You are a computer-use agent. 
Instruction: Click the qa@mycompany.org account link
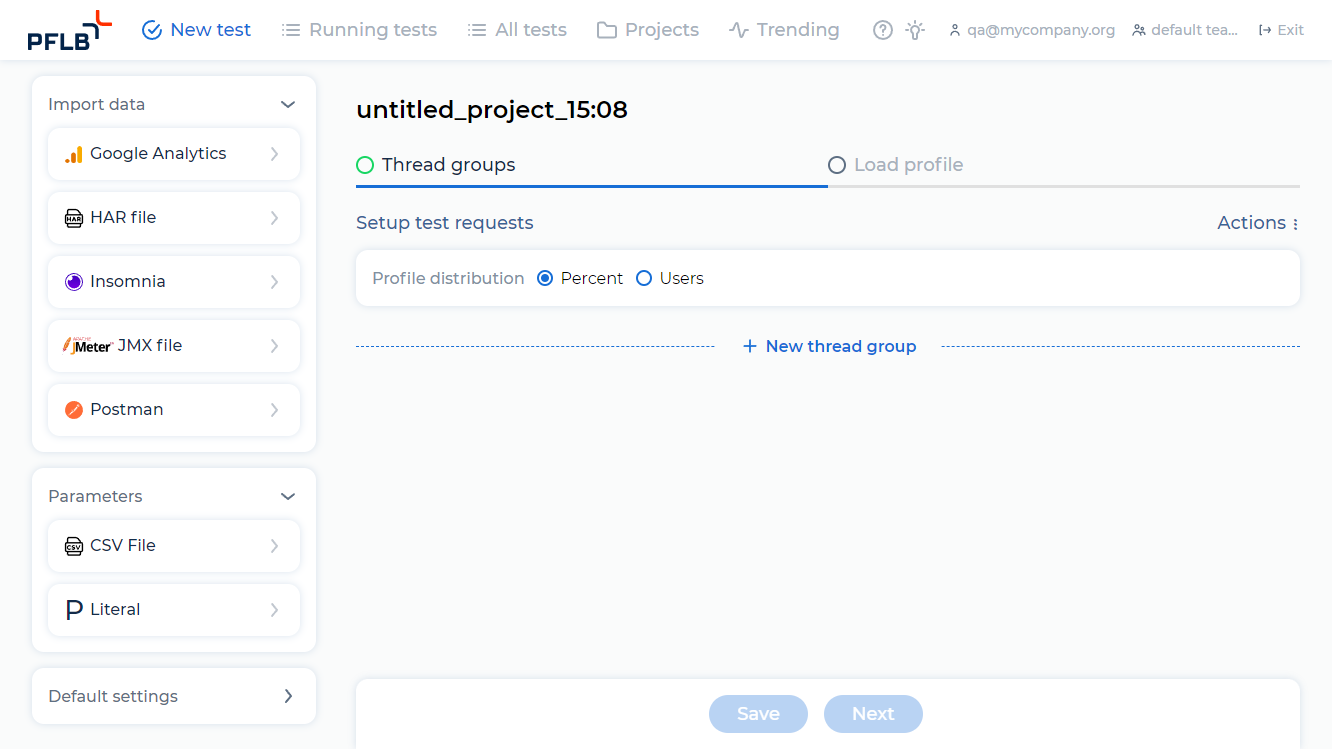coord(1032,30)
